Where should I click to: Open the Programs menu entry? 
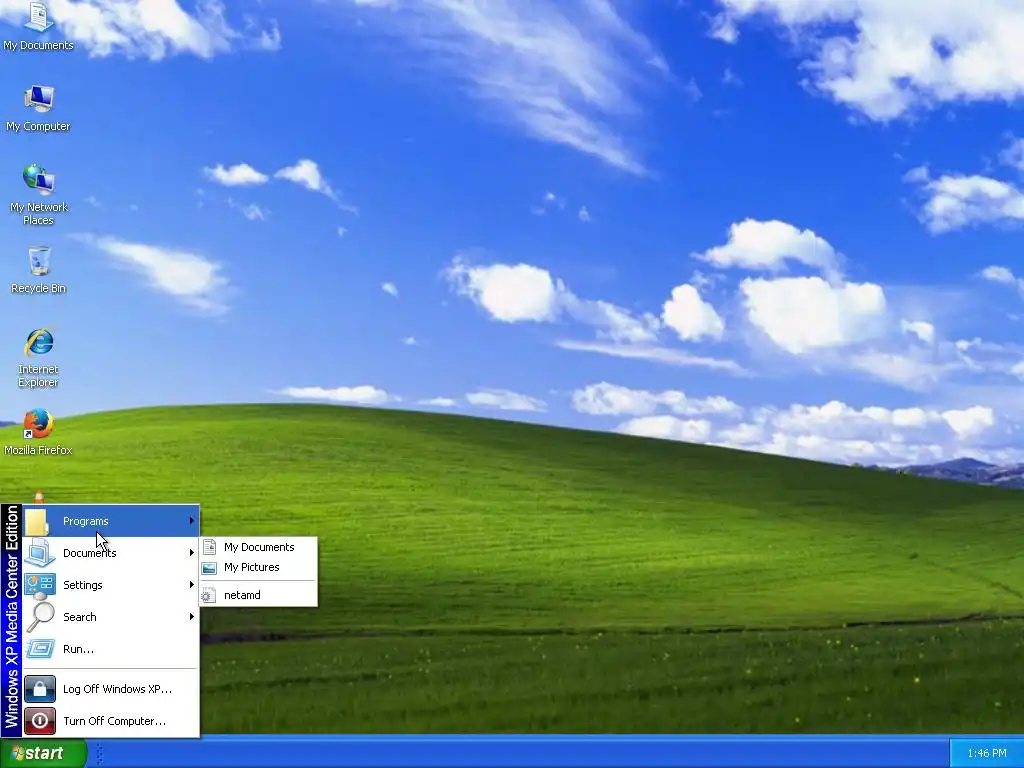tap(111, 521)
